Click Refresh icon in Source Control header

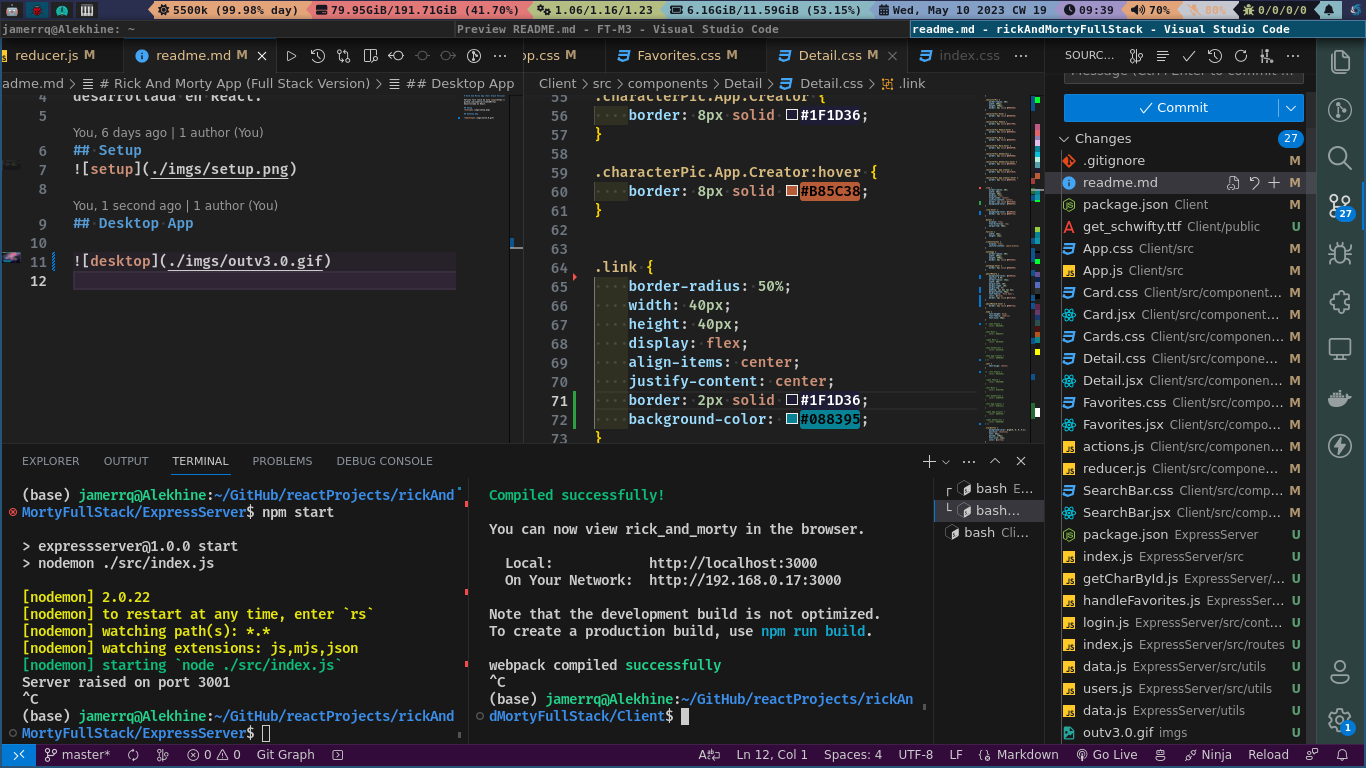[1241, 56]
